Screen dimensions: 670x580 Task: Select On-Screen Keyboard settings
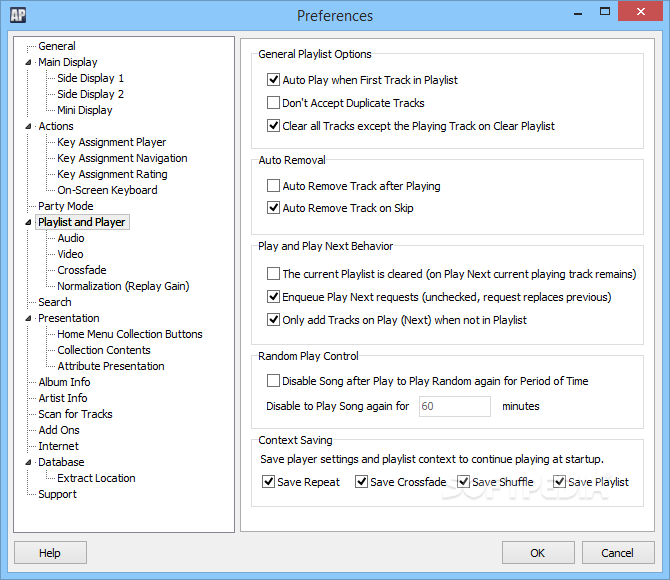pos(107,190)
